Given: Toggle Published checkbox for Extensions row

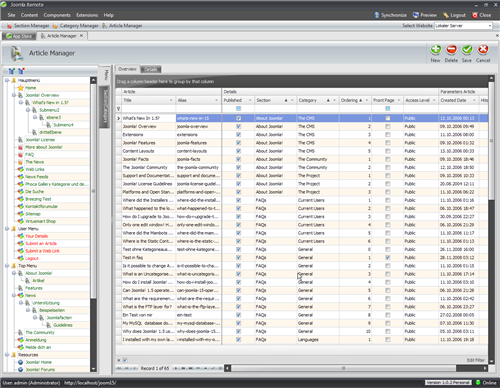Looking at the screenshot, I should (x=238, y=135).
